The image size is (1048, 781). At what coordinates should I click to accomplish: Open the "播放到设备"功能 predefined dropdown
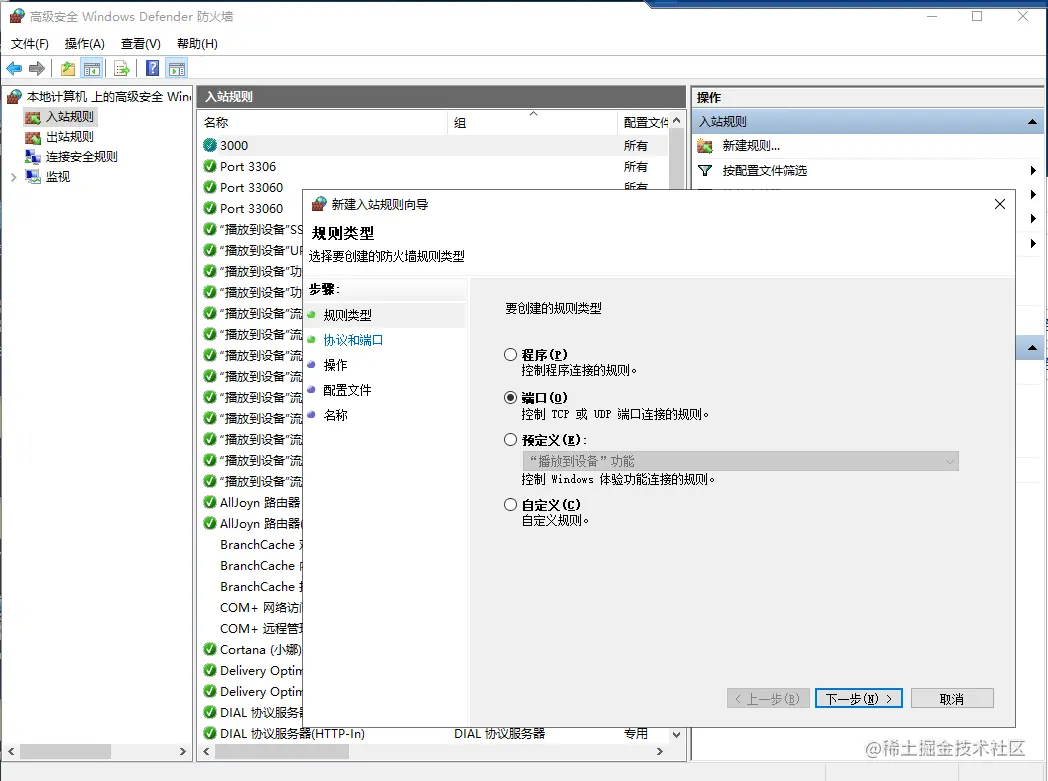[740, 461]
